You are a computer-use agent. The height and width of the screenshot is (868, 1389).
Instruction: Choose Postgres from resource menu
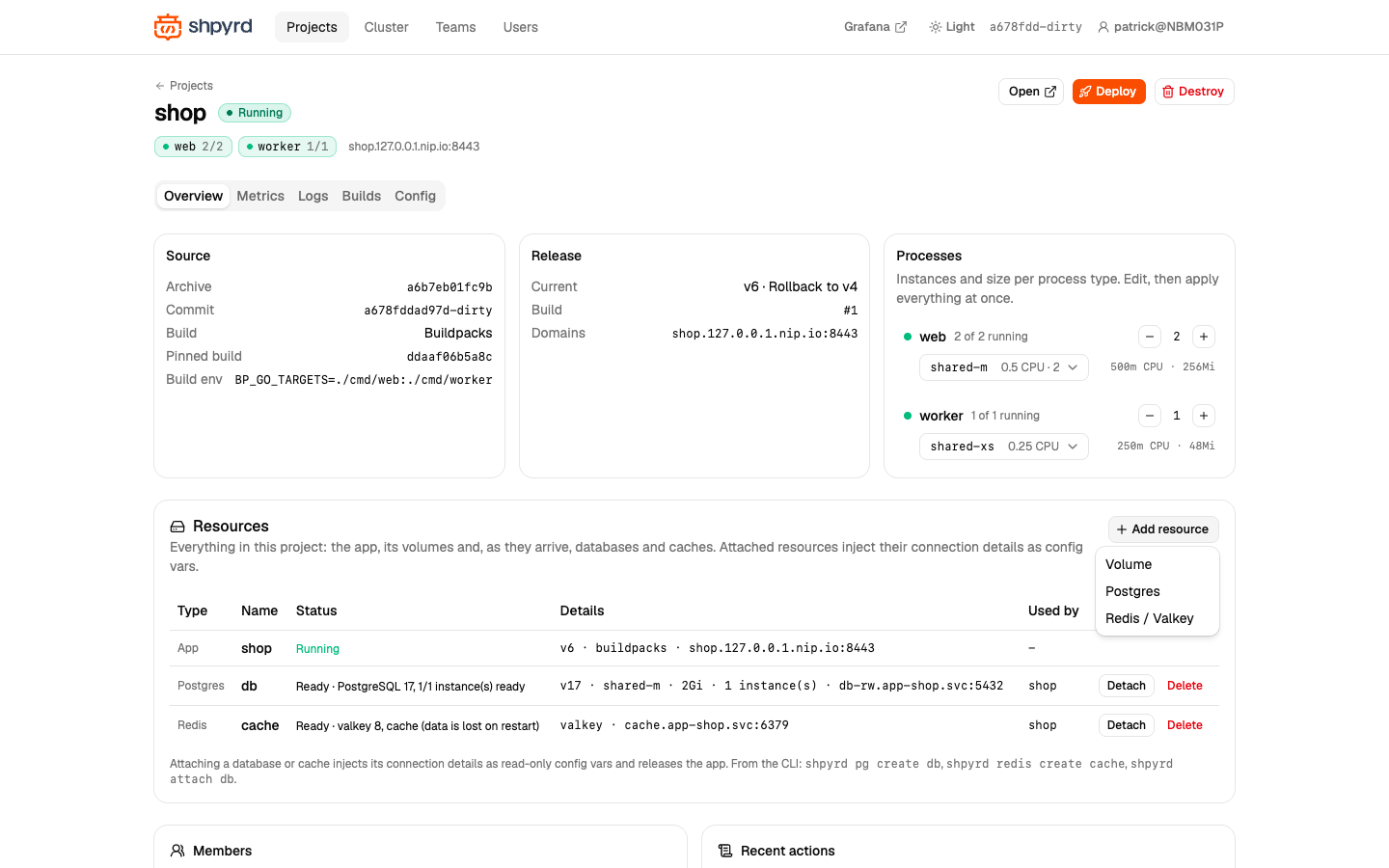coord(1157,591)
